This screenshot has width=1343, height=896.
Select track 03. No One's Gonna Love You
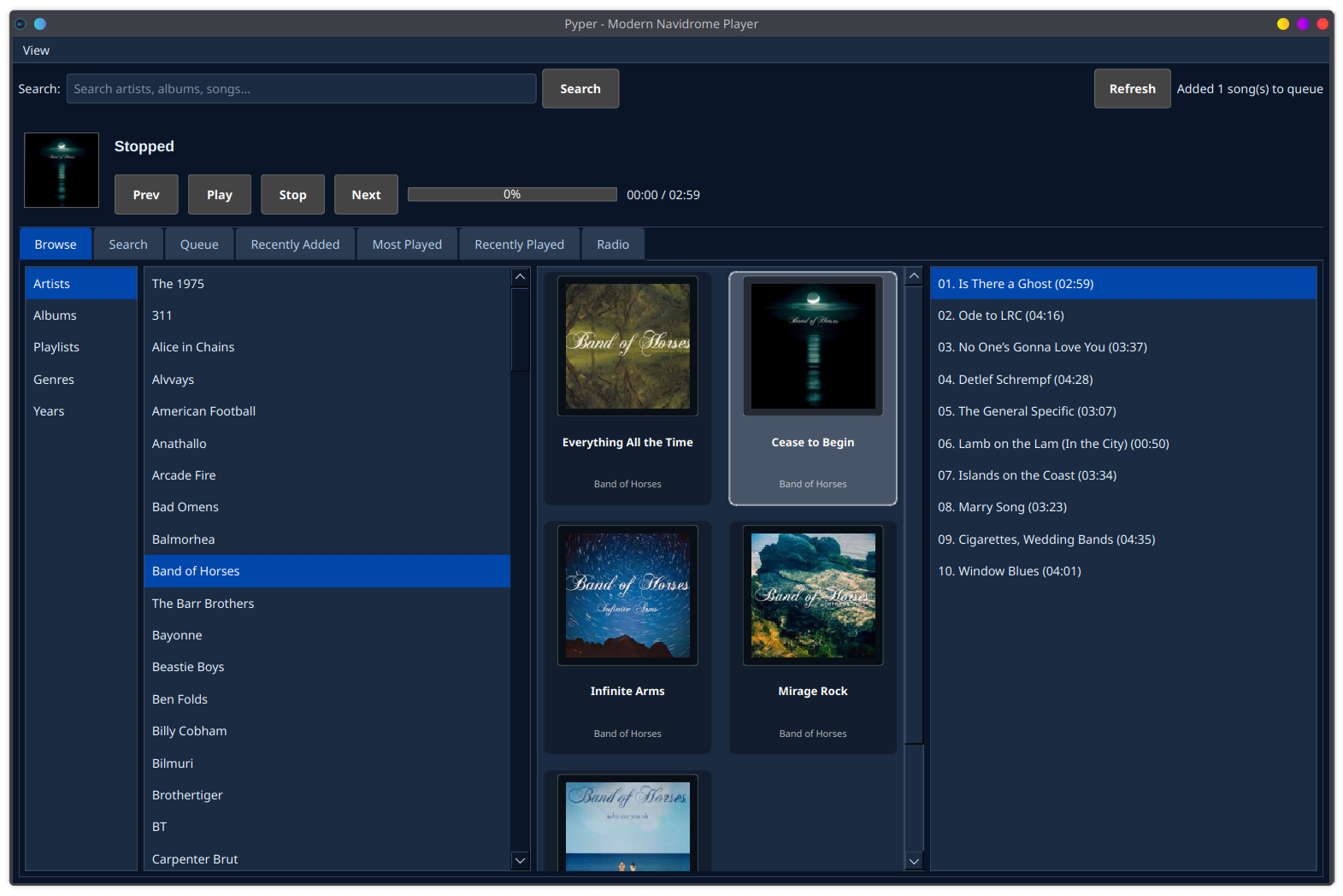(1123, 347)
